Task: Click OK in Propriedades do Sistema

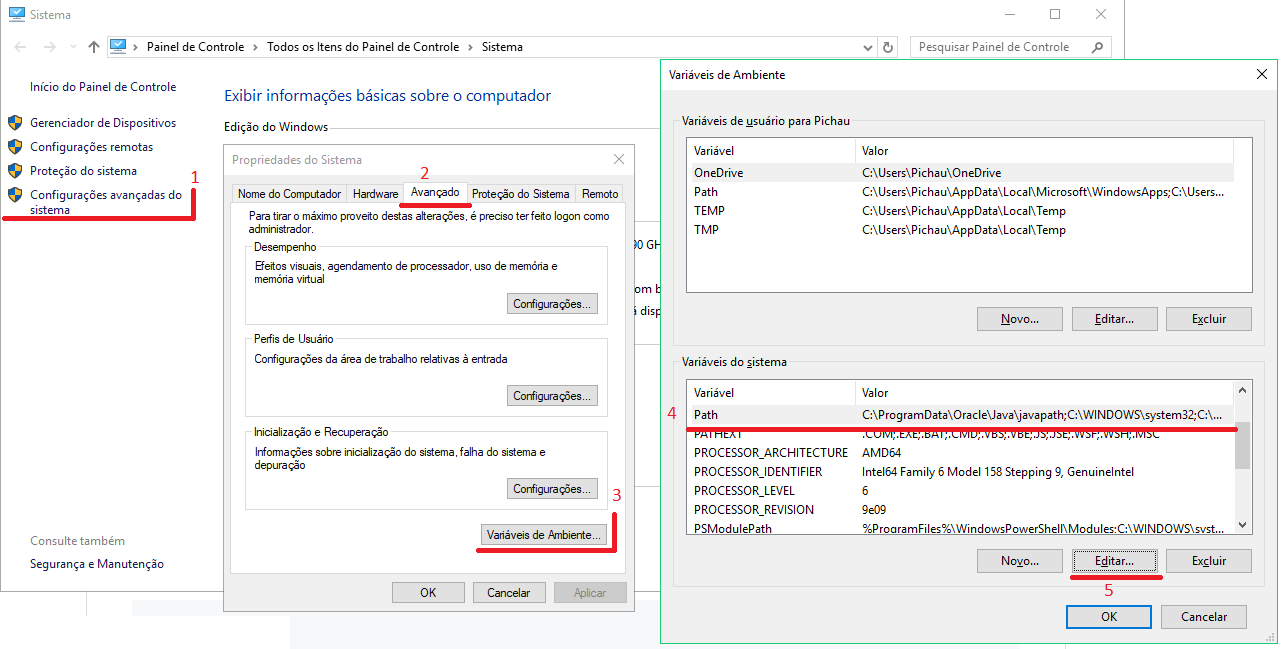Action: click(x=428, y=592)
